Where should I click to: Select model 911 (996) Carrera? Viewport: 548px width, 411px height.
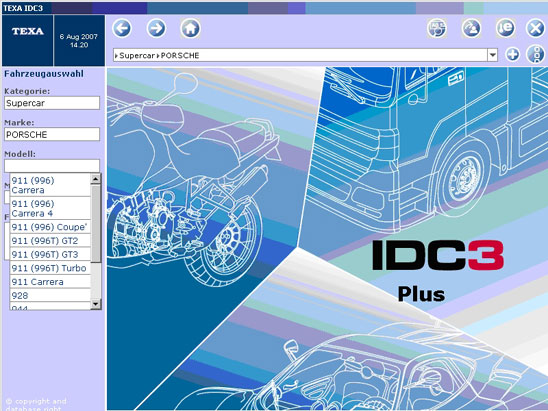click(x=50, y=185)
